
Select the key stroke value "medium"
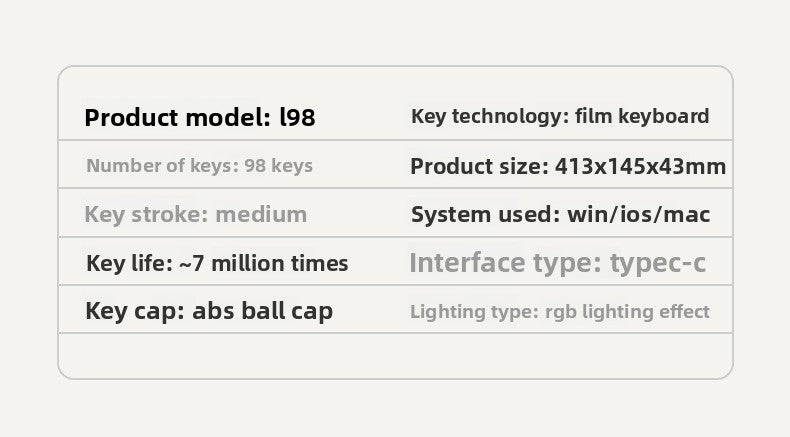(x=261, y=214)
